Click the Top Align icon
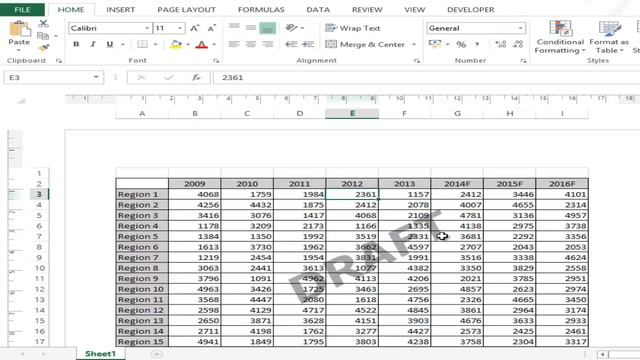This screenshot has height=360, width=640. (x=234, y=28)
